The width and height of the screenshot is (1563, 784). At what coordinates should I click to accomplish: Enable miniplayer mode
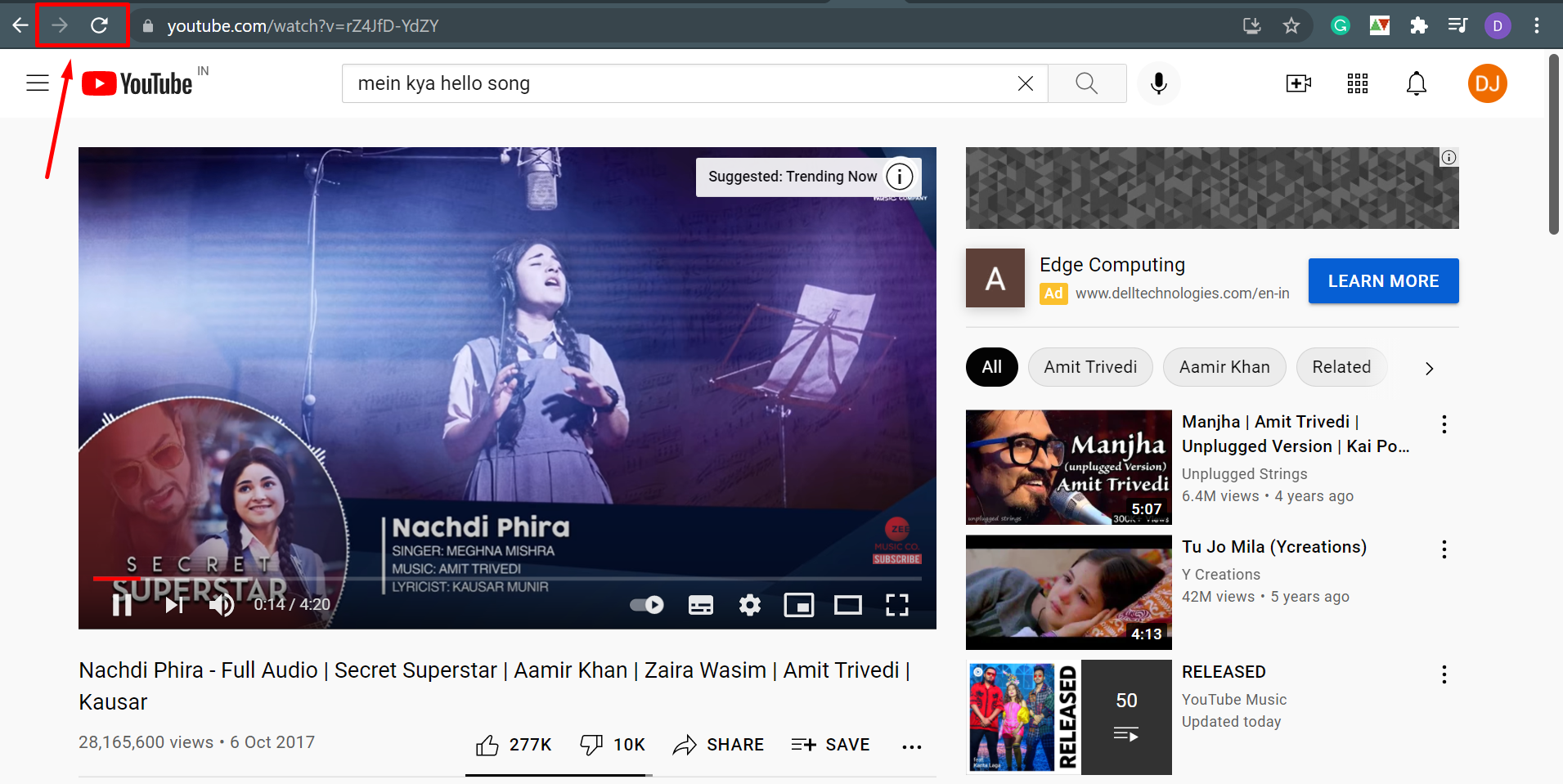[799, 605]
